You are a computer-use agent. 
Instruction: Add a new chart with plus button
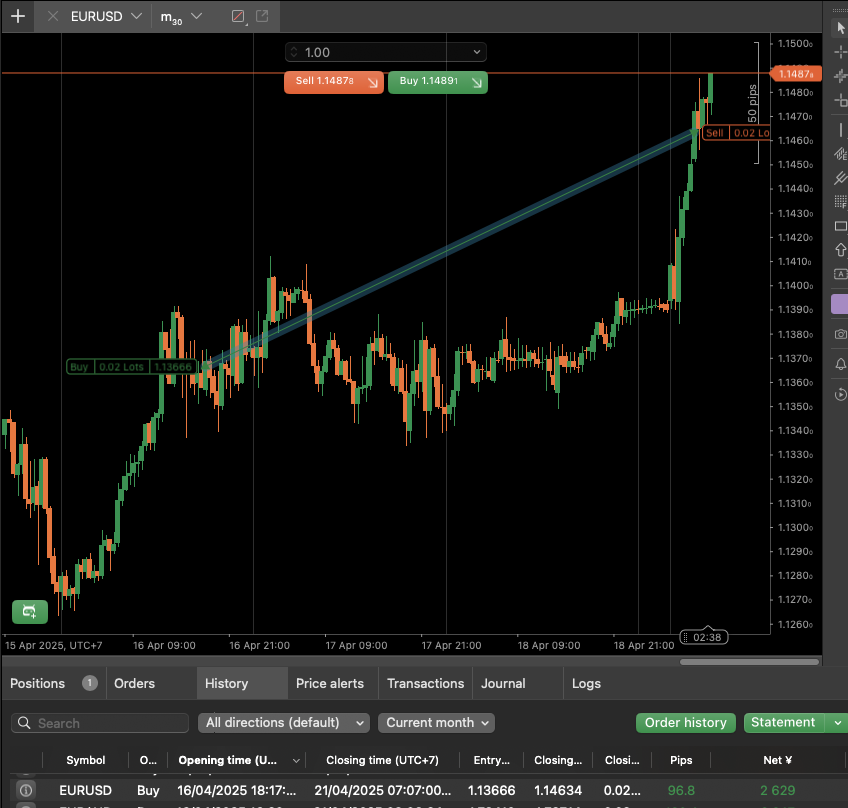18,17
